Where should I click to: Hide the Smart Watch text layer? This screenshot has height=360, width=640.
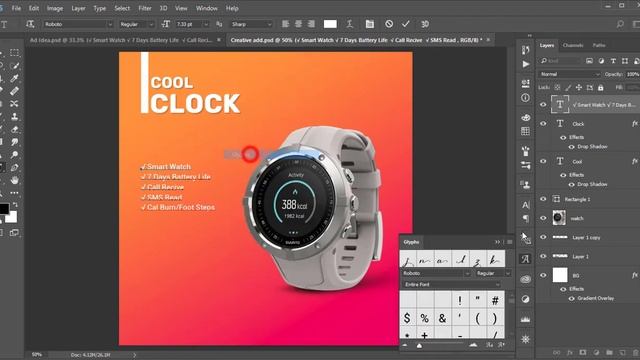point(543,104)
